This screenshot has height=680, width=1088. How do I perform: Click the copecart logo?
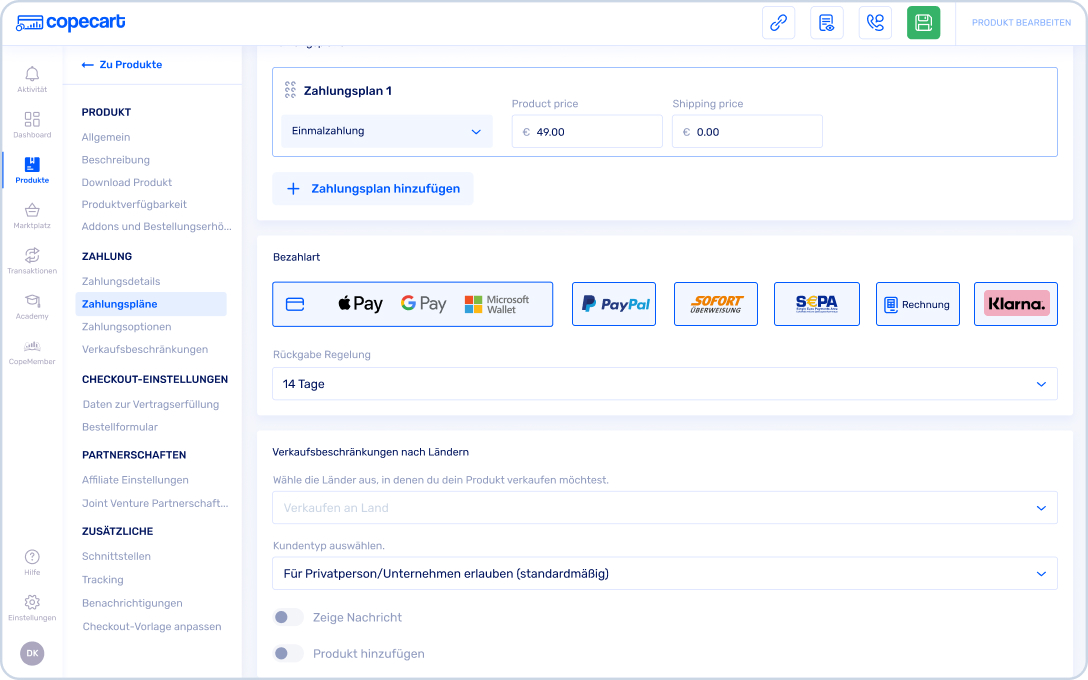pos(71,23)
